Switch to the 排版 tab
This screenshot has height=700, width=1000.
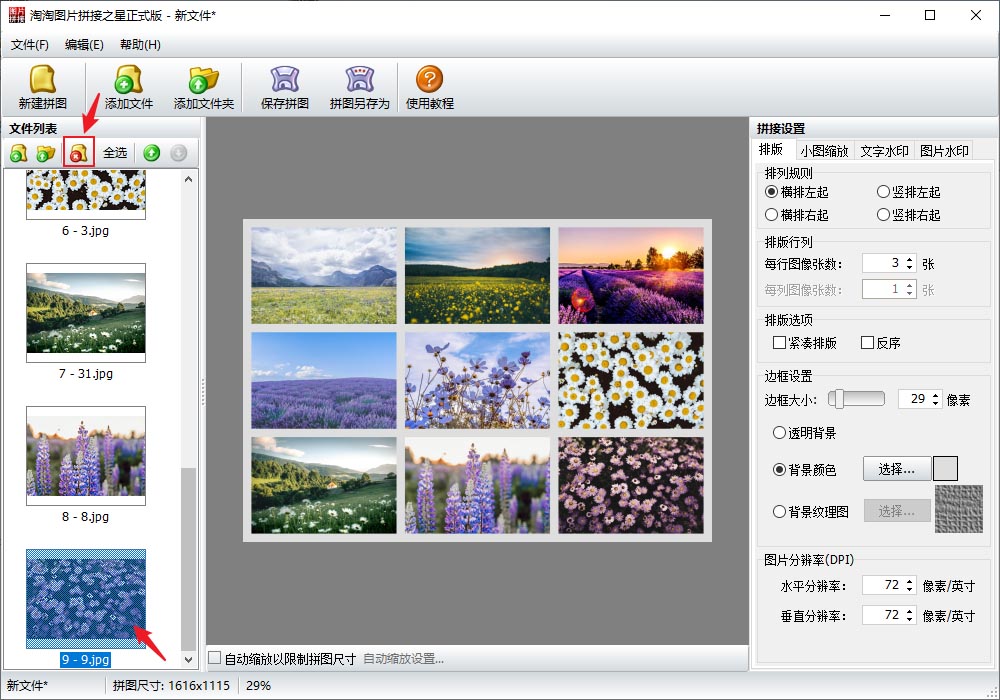coord(771,149)
